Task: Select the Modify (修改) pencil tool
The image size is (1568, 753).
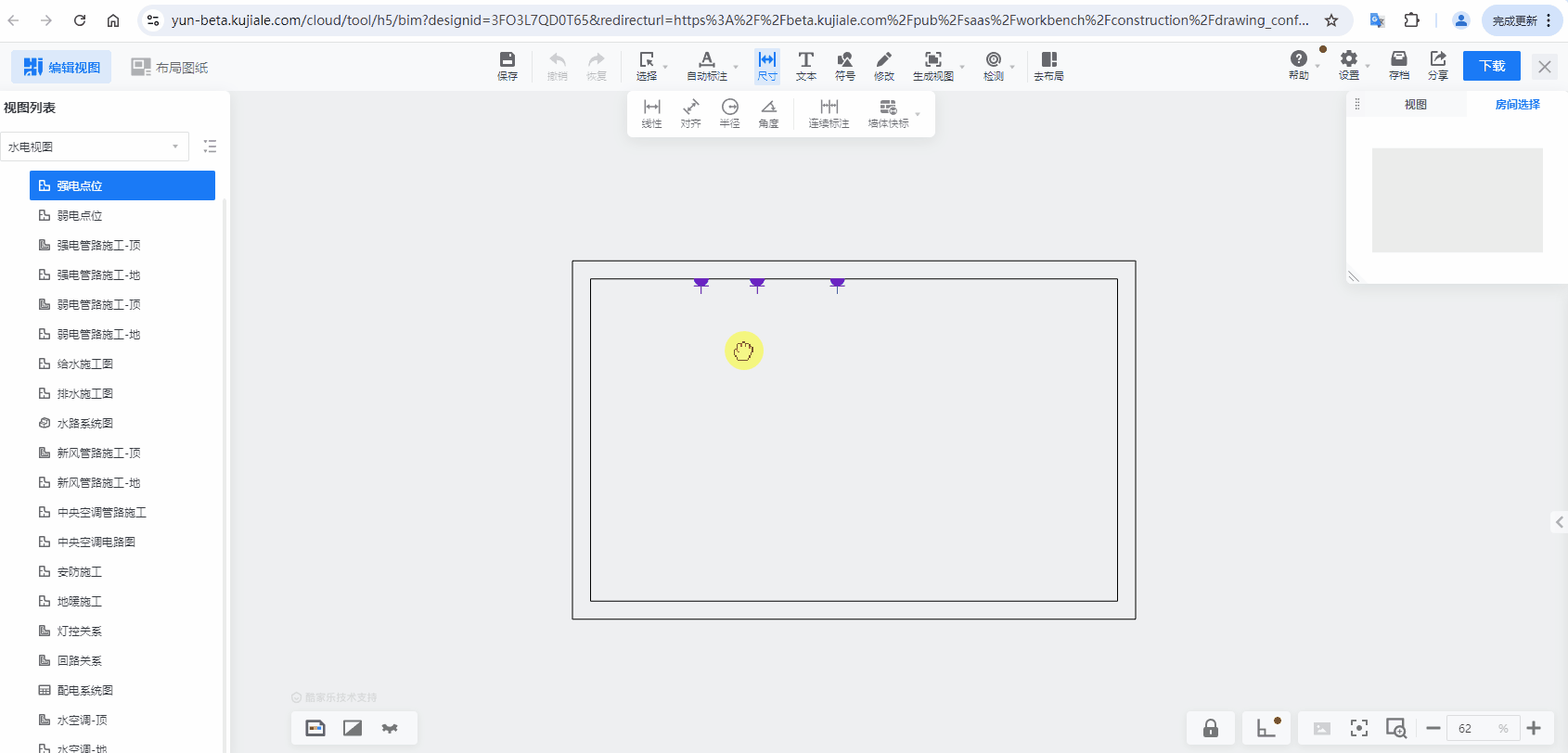Action: 883,66
